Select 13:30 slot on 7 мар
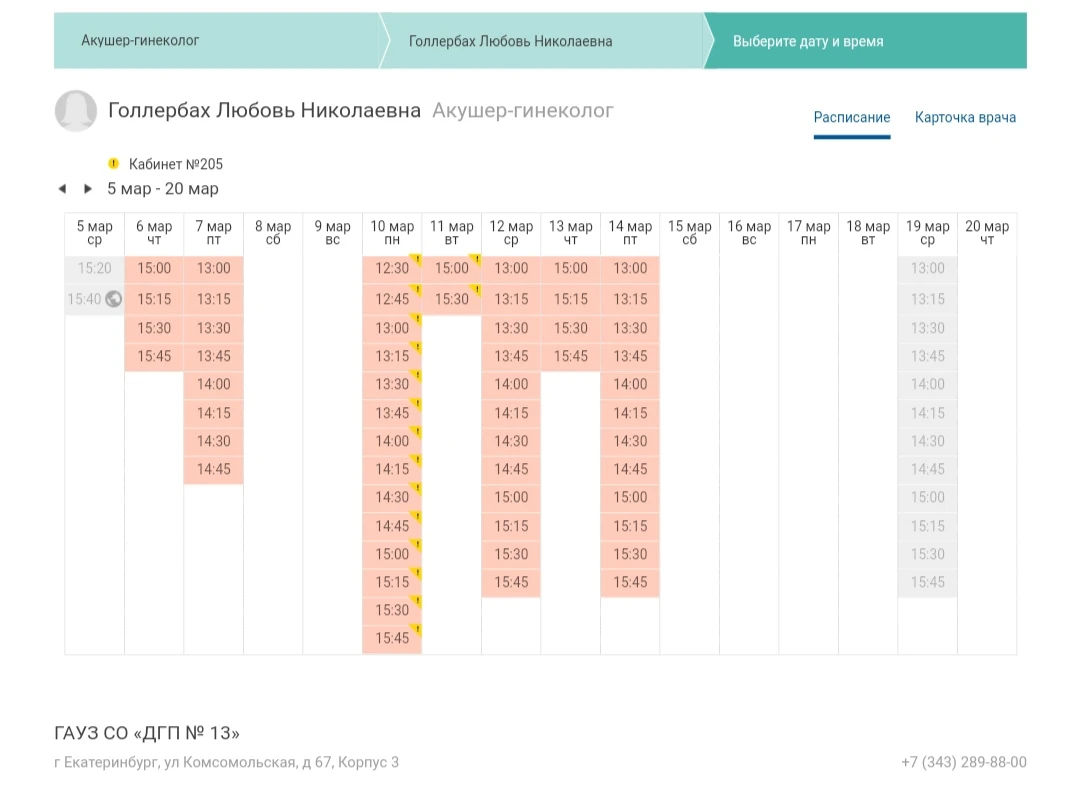 [x=214, y=329]
